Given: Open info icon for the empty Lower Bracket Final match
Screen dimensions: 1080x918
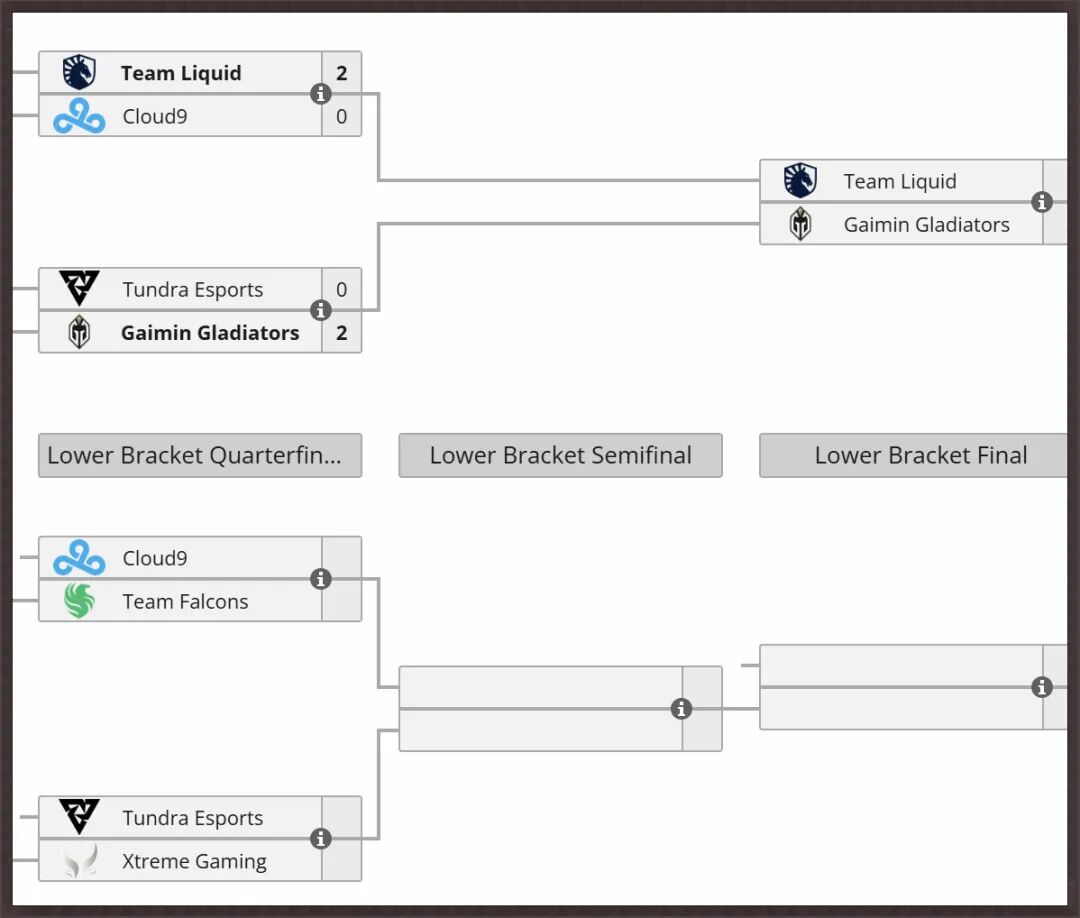Looking at the screenshot, I should (1041, 687).
